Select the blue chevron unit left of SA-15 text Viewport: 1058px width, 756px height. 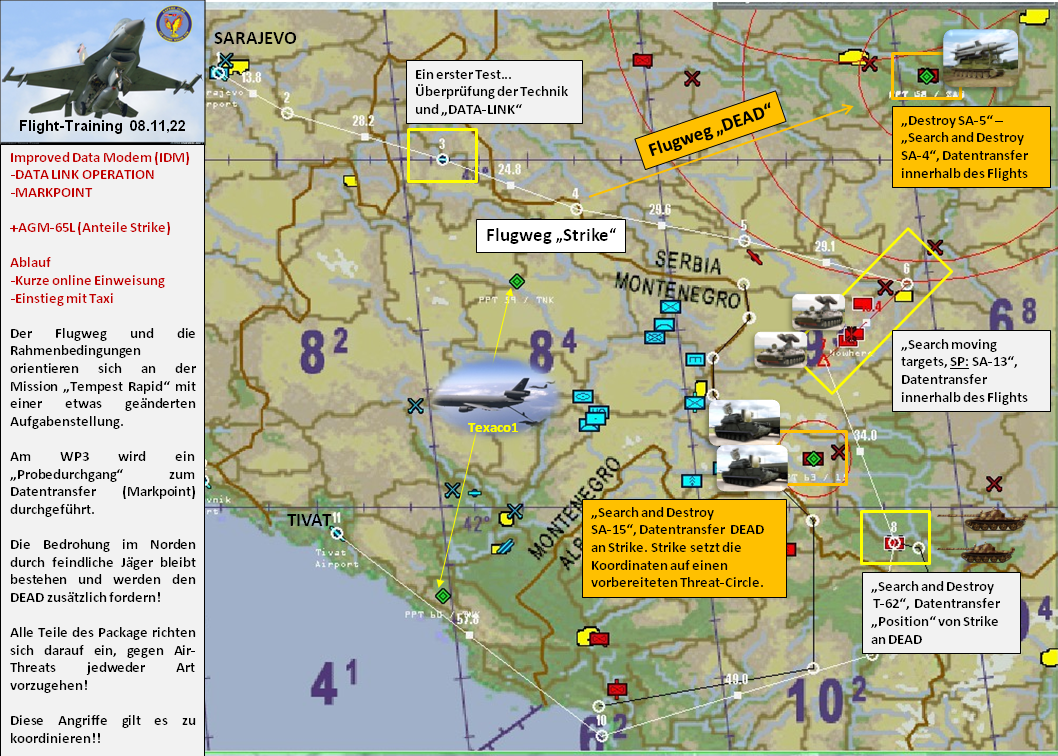coord(692,481)
